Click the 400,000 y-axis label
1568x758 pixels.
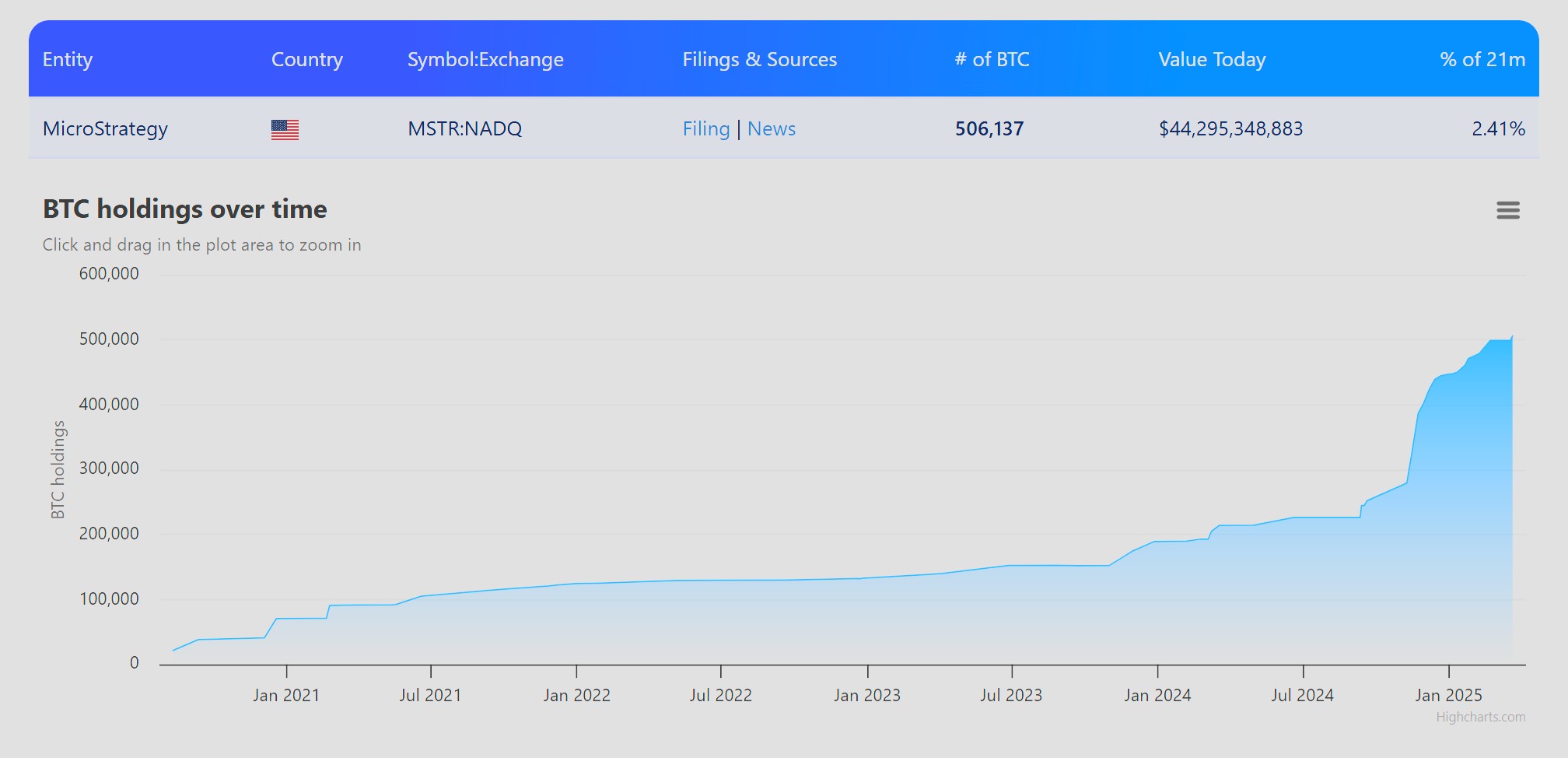click(109, 404)
